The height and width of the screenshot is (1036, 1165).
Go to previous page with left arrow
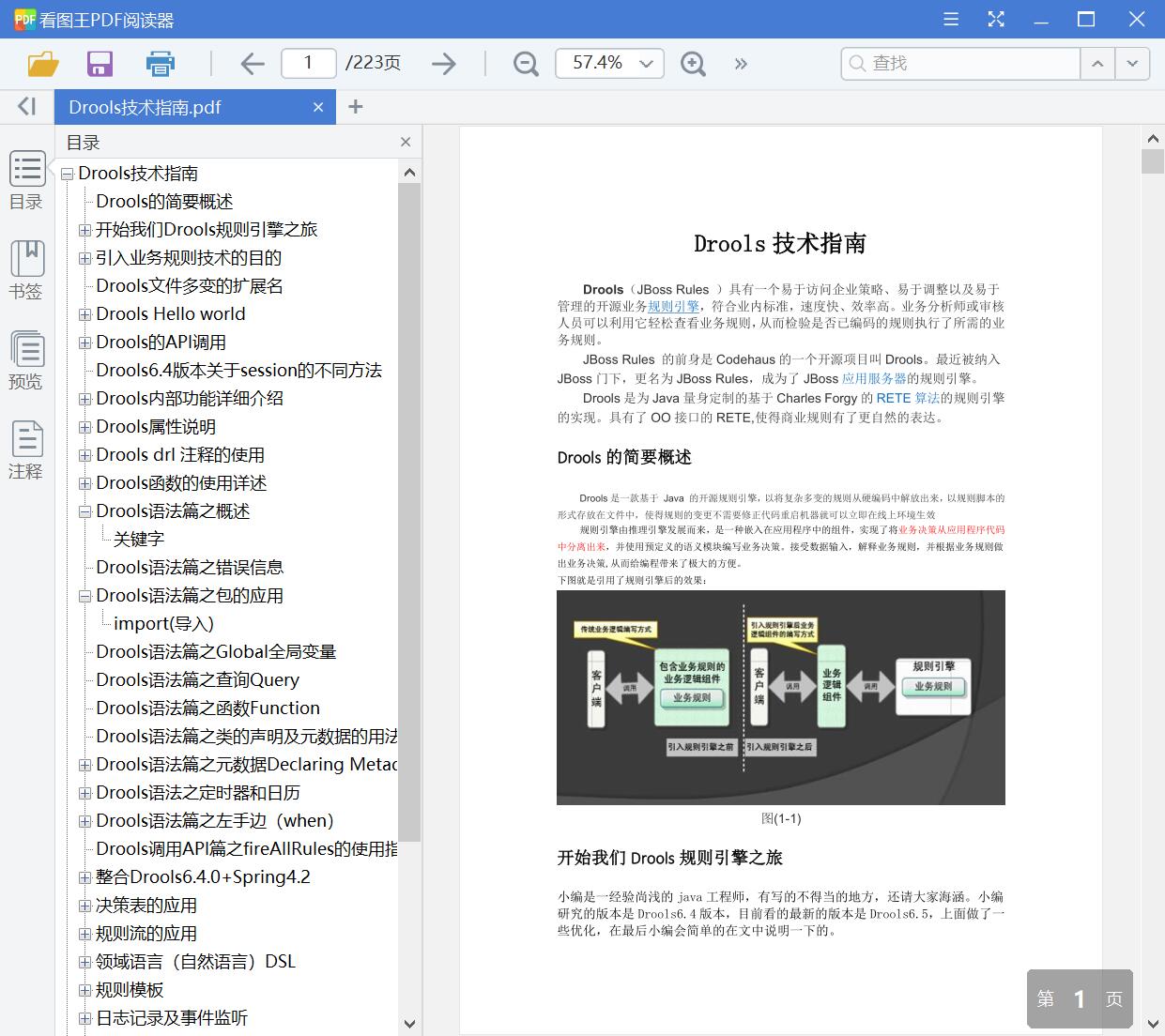coord(252,64)
